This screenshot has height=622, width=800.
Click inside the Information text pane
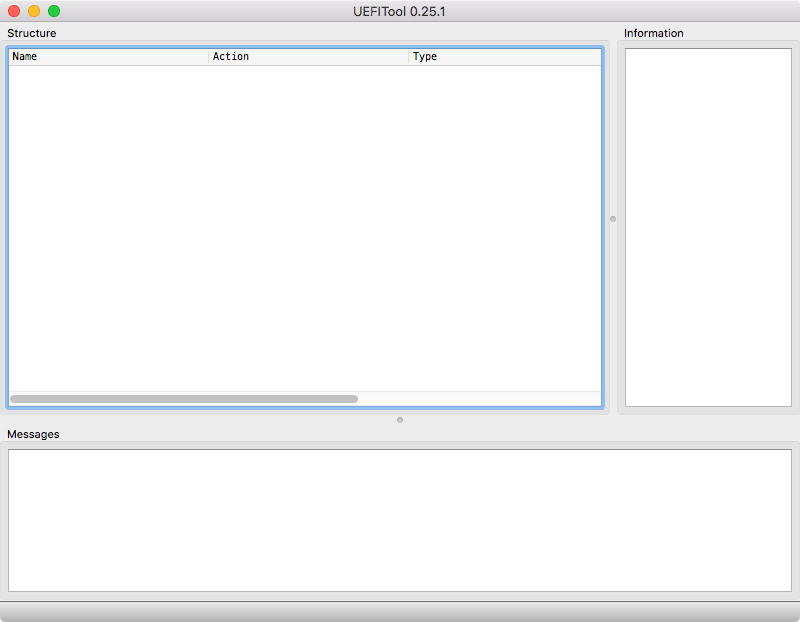708,228
